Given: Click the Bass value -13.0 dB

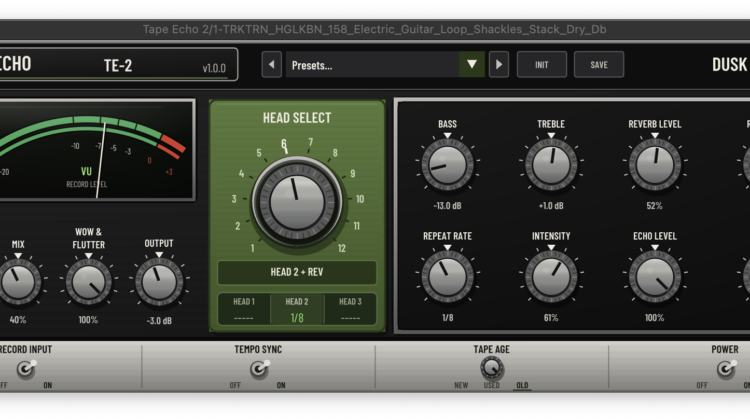Looking at the screenshot, I should click(x=447, y=206).
